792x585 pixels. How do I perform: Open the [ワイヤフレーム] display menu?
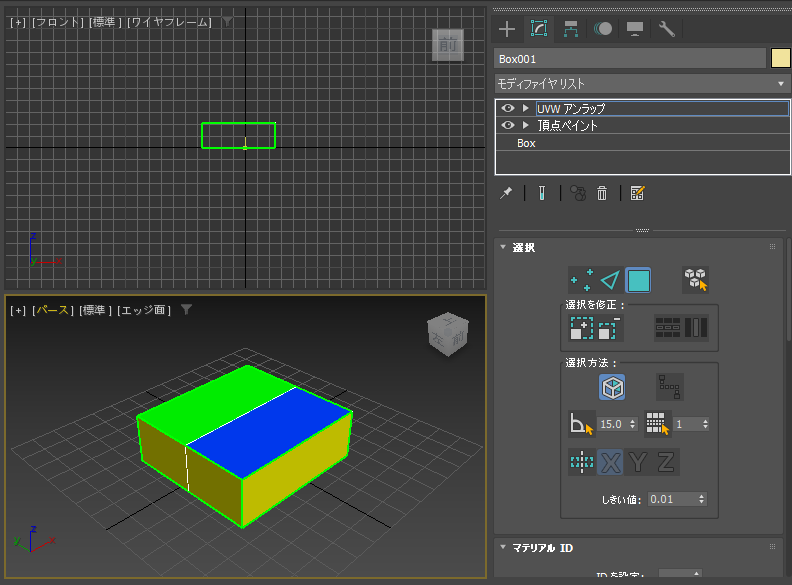(x=169, y=22)
